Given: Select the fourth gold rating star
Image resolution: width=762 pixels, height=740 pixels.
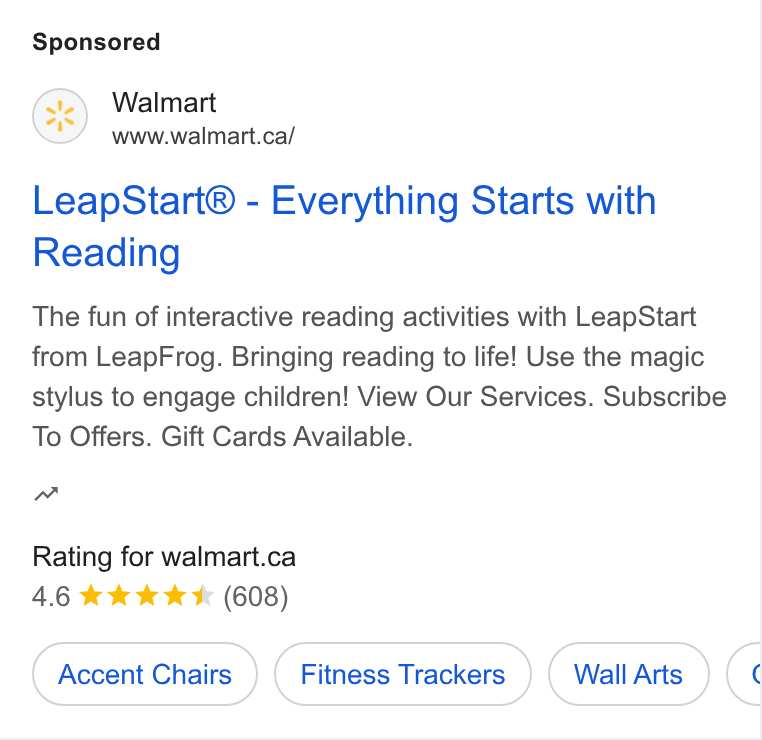Looking at the screenshot, I should [x=175, y=596].
